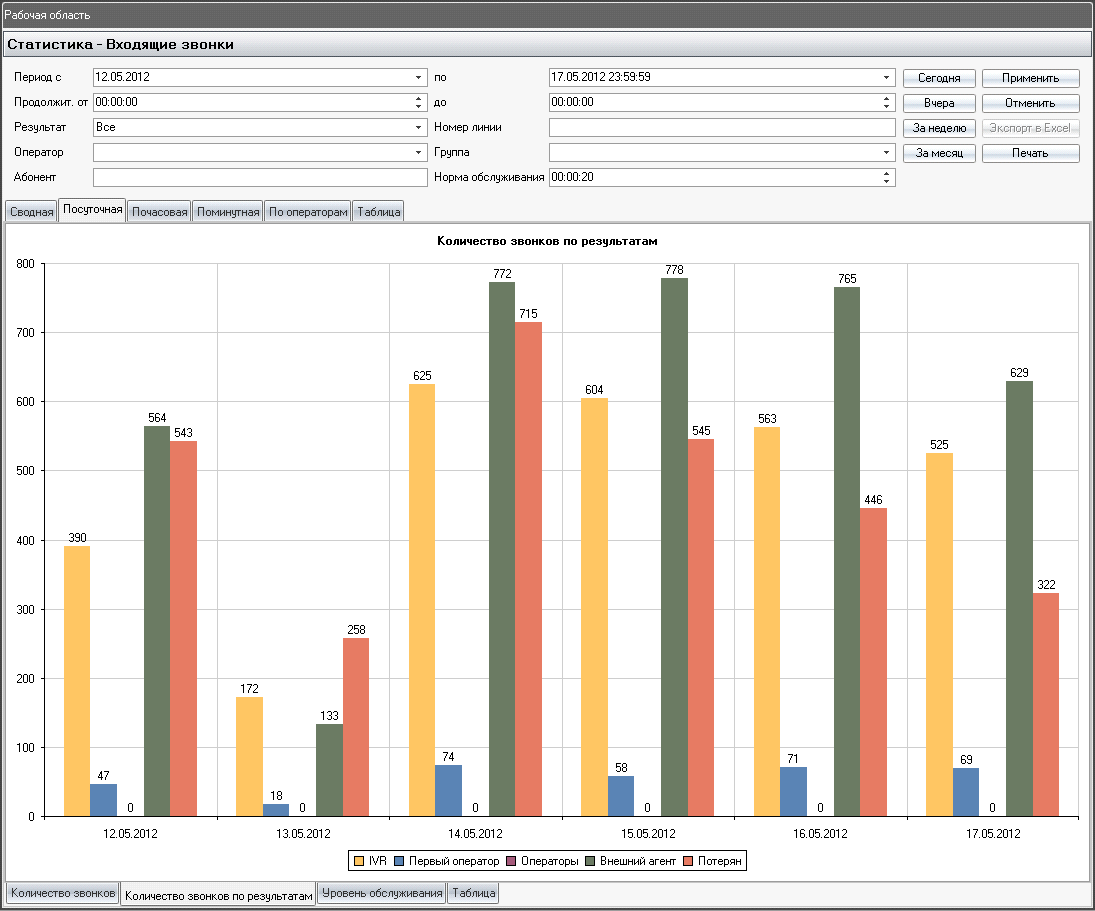Image resolution: width=1095 pixels, height=911 pixels.
Task: Open the Группа dropdown list
Action: 885,152
